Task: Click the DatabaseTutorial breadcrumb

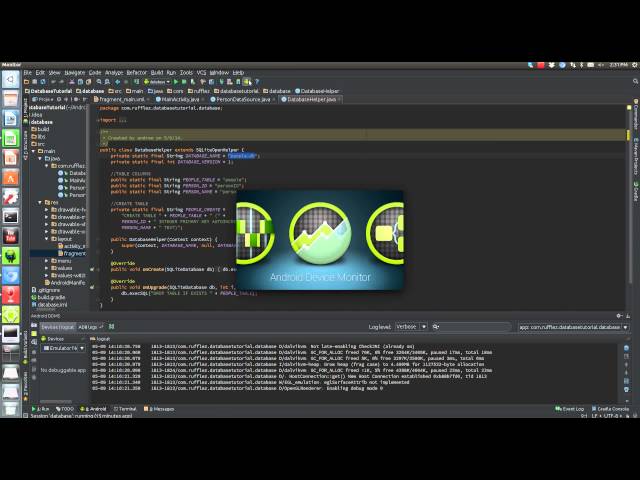Action: click(48, 91)
